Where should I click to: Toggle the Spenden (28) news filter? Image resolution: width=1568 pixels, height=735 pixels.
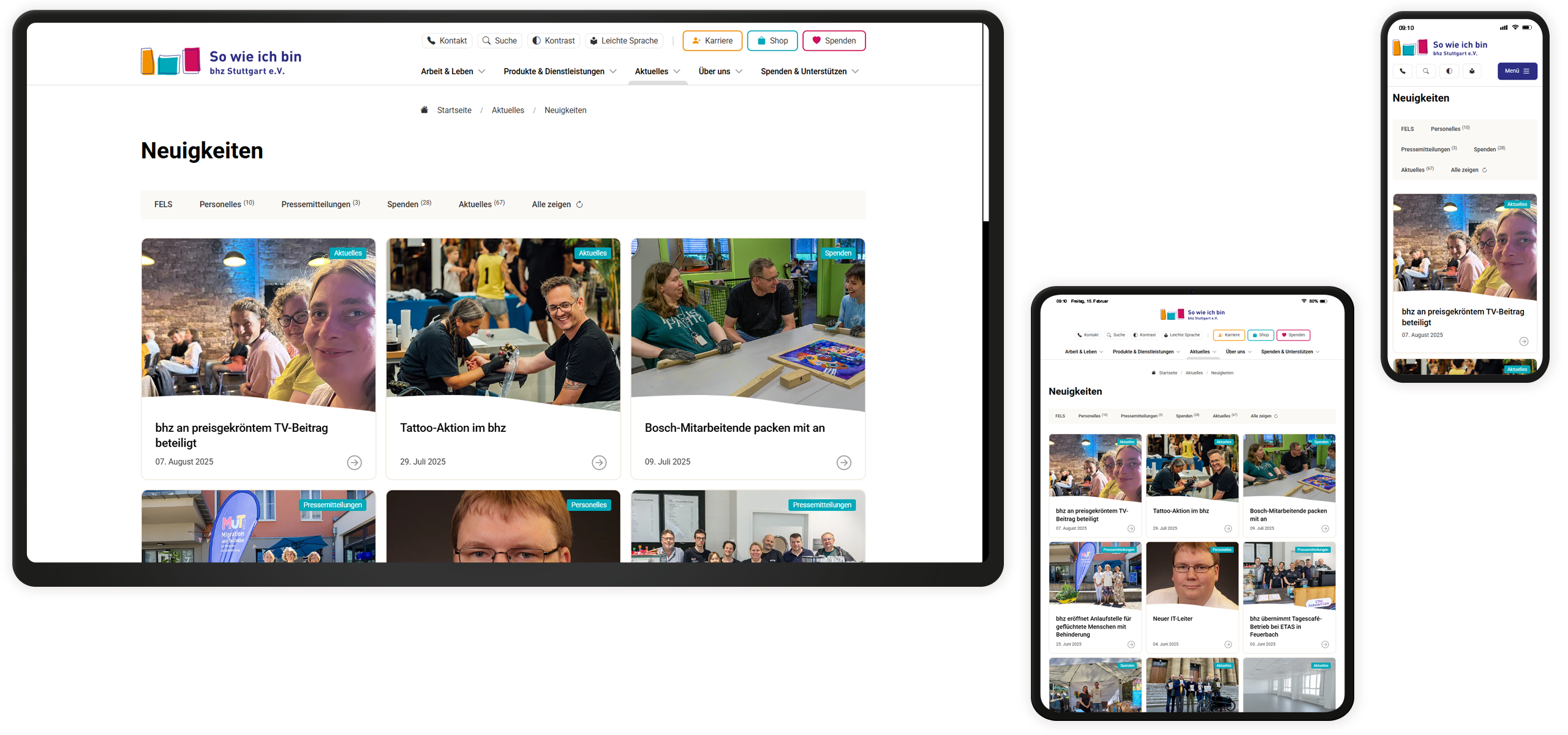(408, 204)
